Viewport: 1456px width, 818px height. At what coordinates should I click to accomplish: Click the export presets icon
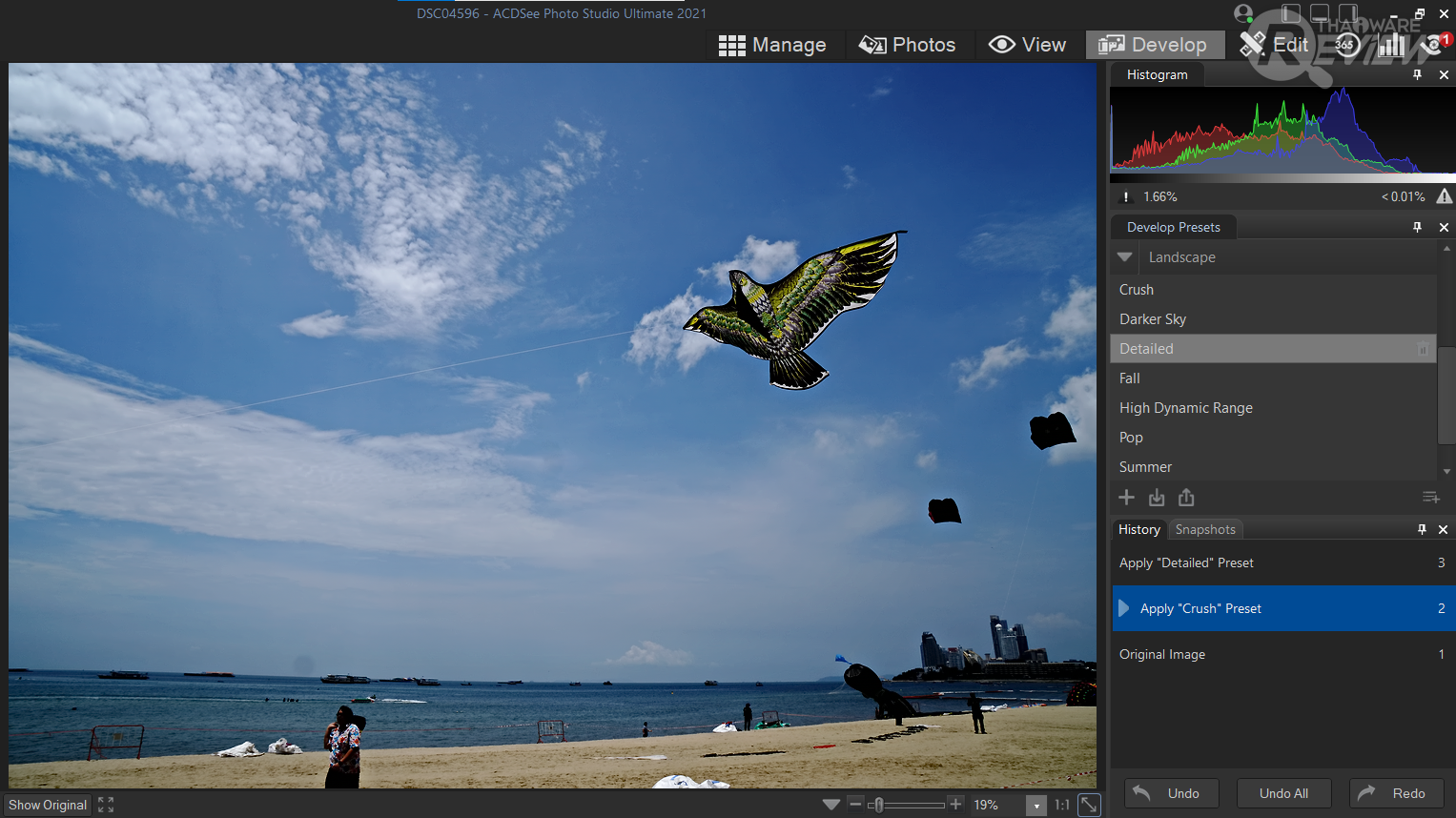(x=1186, y=498)
